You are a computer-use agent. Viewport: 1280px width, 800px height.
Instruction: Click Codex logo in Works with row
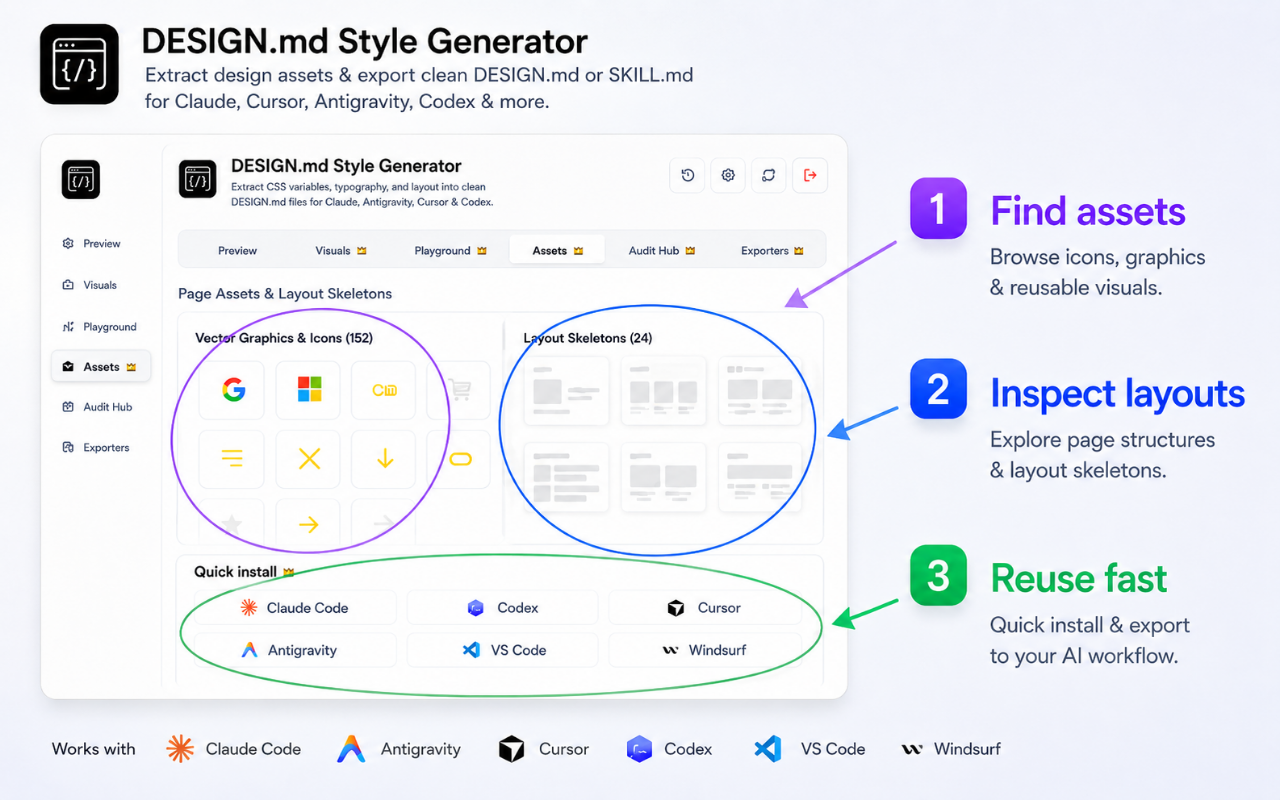pyautogui.click(x=639, y=749)
